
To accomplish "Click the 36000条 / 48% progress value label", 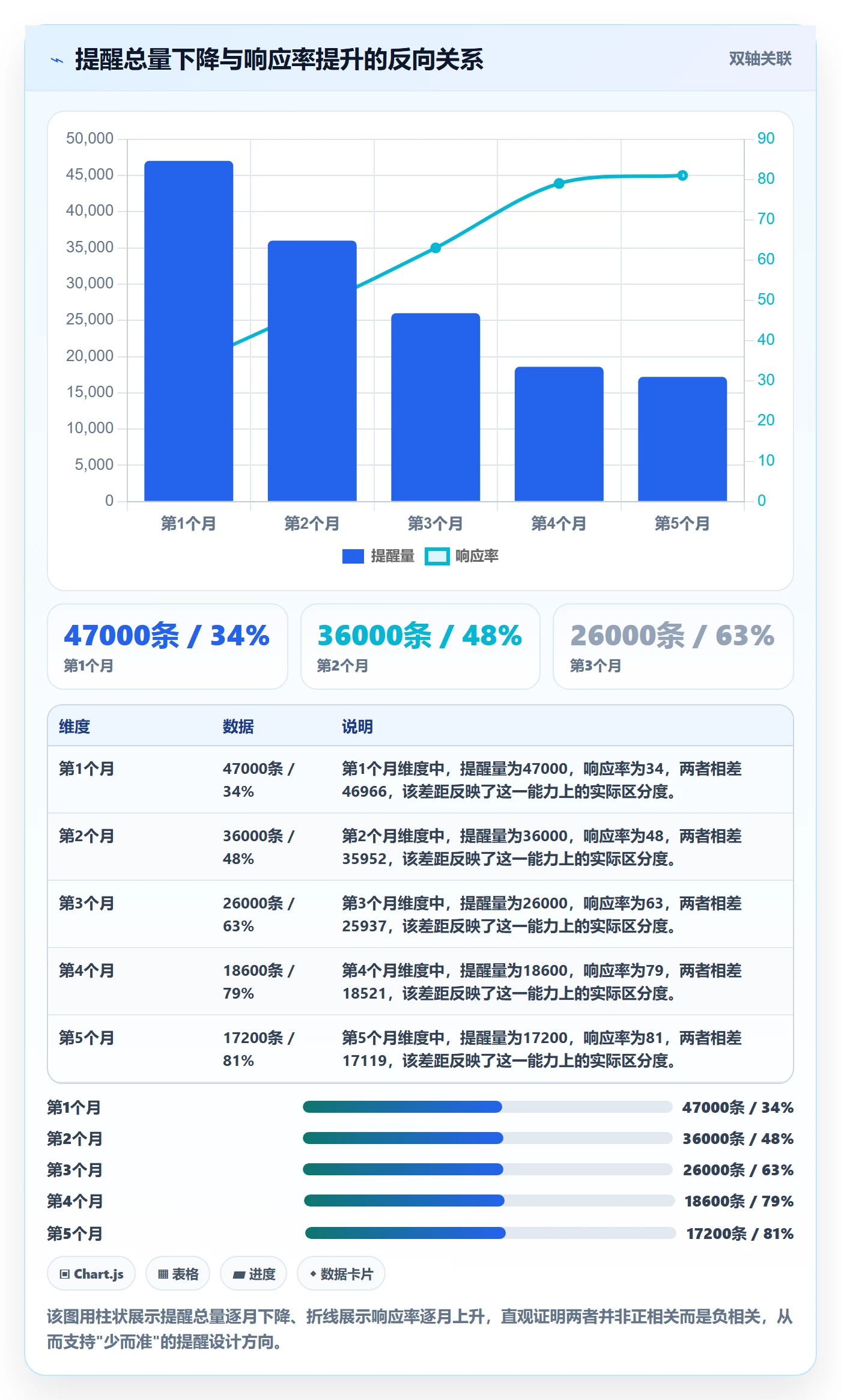I will 738,1139.
